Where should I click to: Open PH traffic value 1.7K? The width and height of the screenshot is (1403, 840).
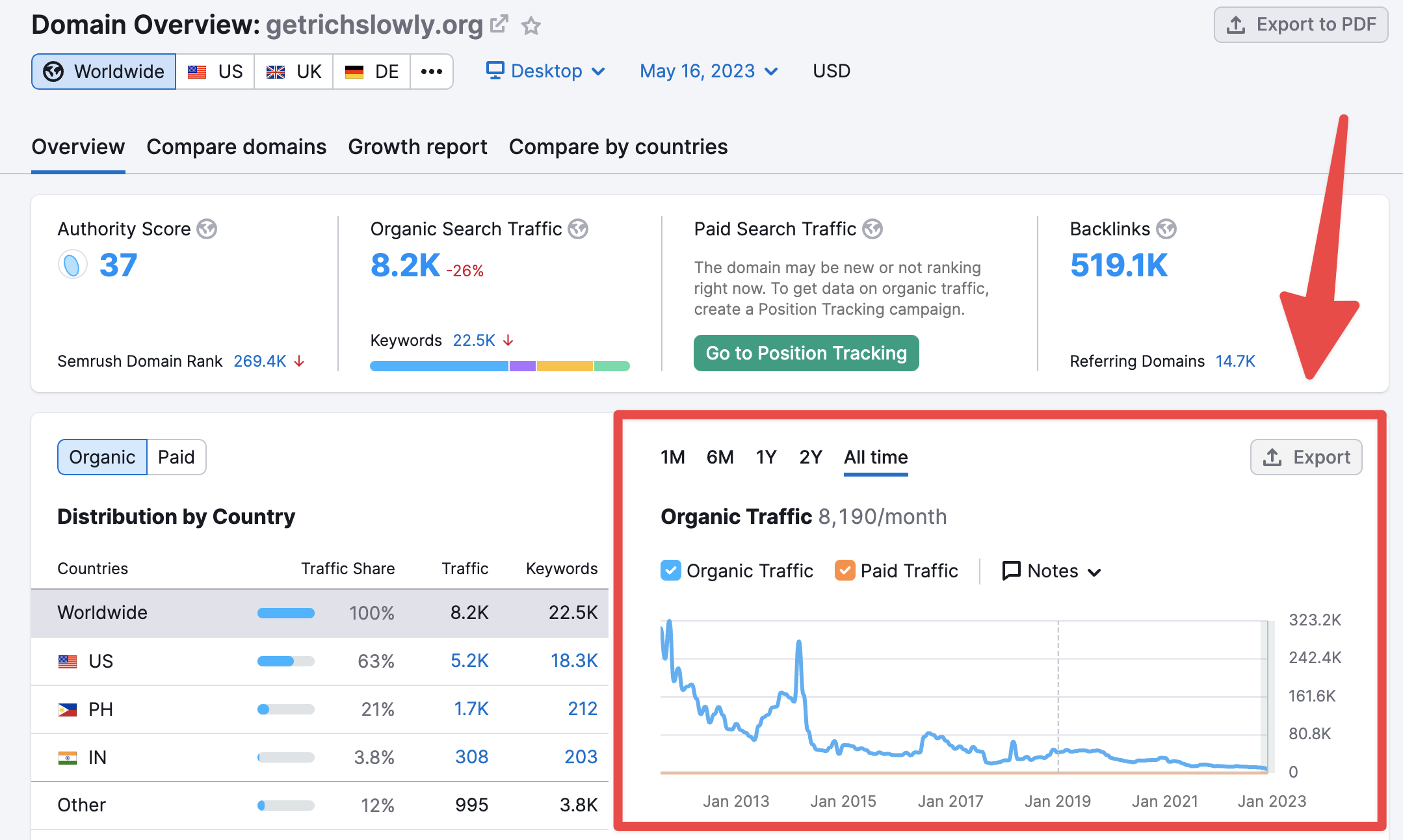pyautogui.click(x=471, y=709)
